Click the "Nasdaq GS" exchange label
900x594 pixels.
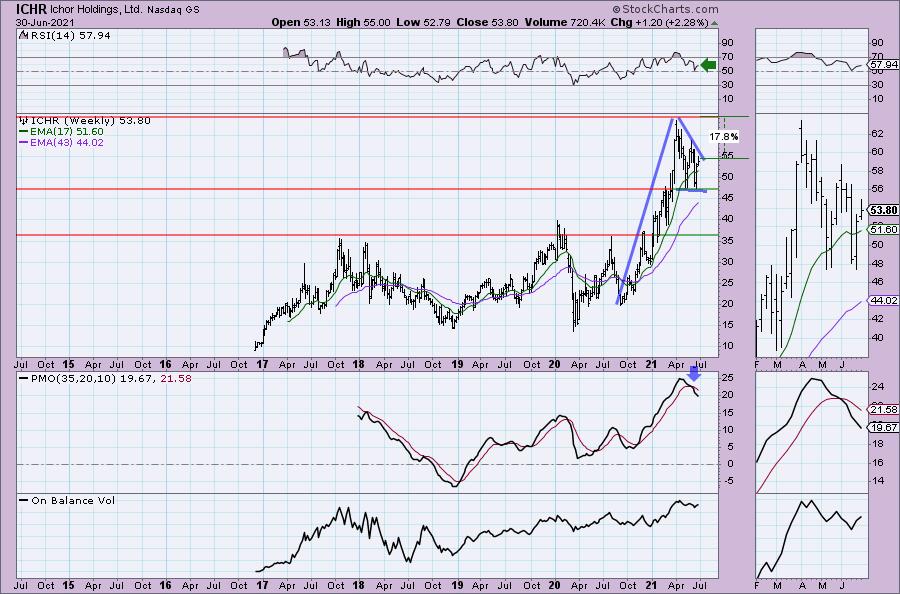[x=173, y=10]
